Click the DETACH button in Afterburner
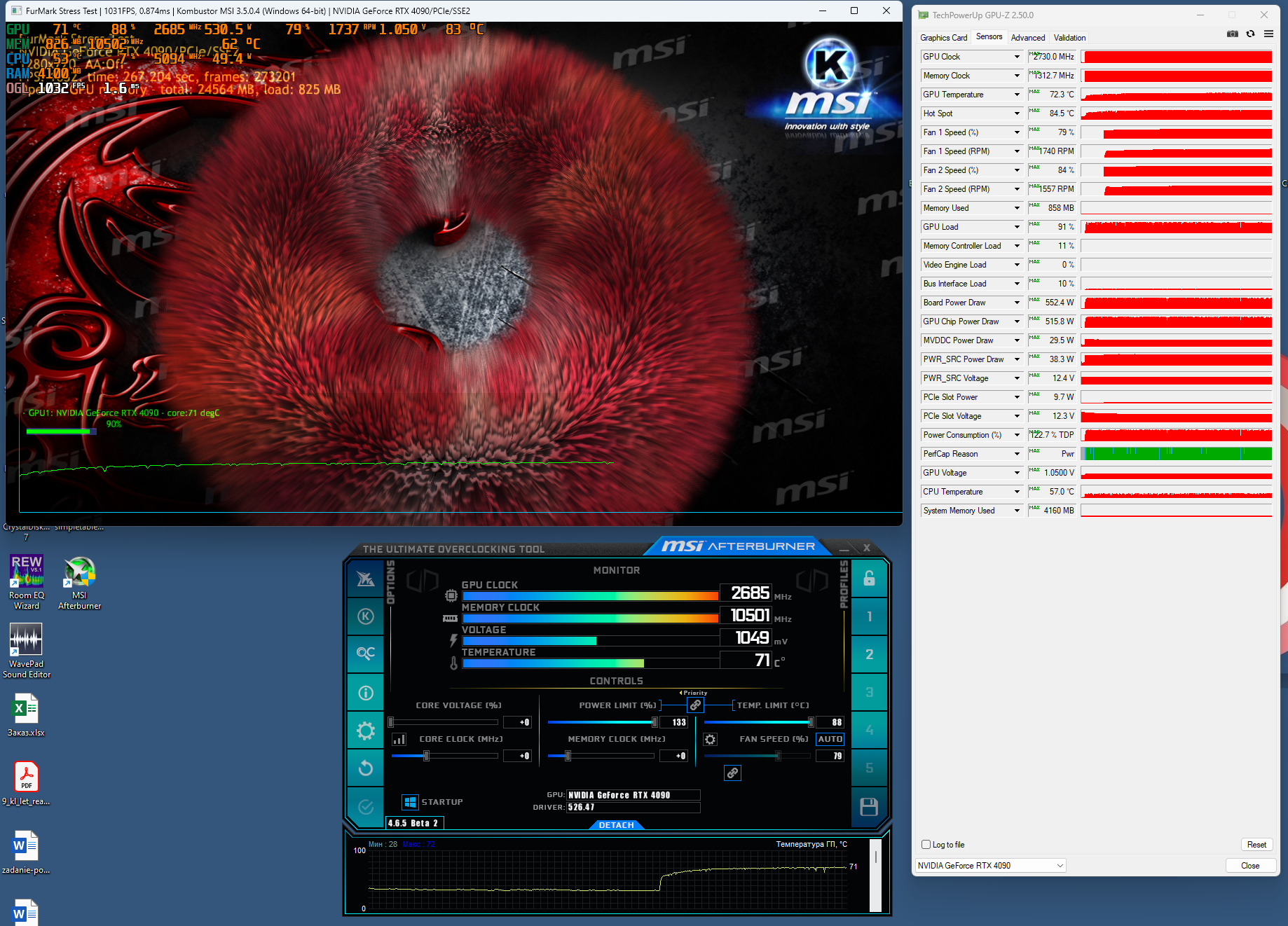Image resolution: width=1288 pixels, height=926 pixels. pos(616,825)
